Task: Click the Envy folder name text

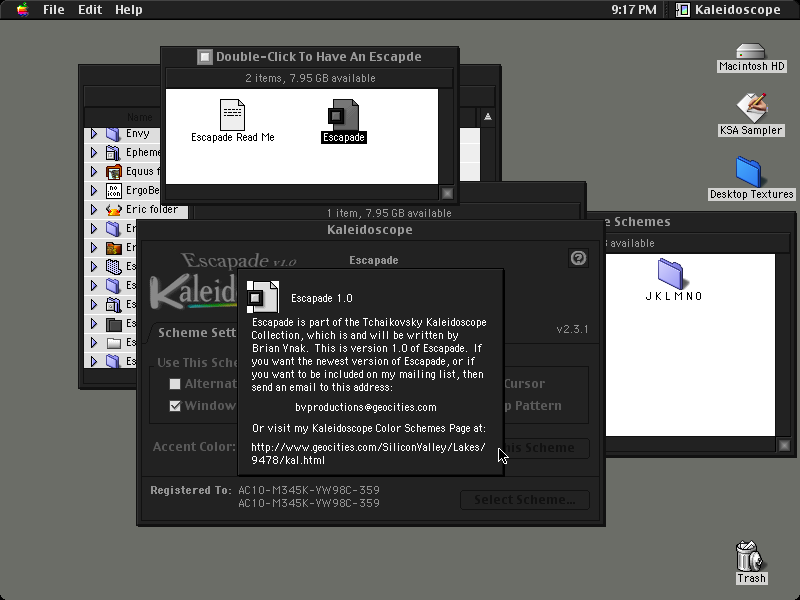Action: click(x=138, y=134)
